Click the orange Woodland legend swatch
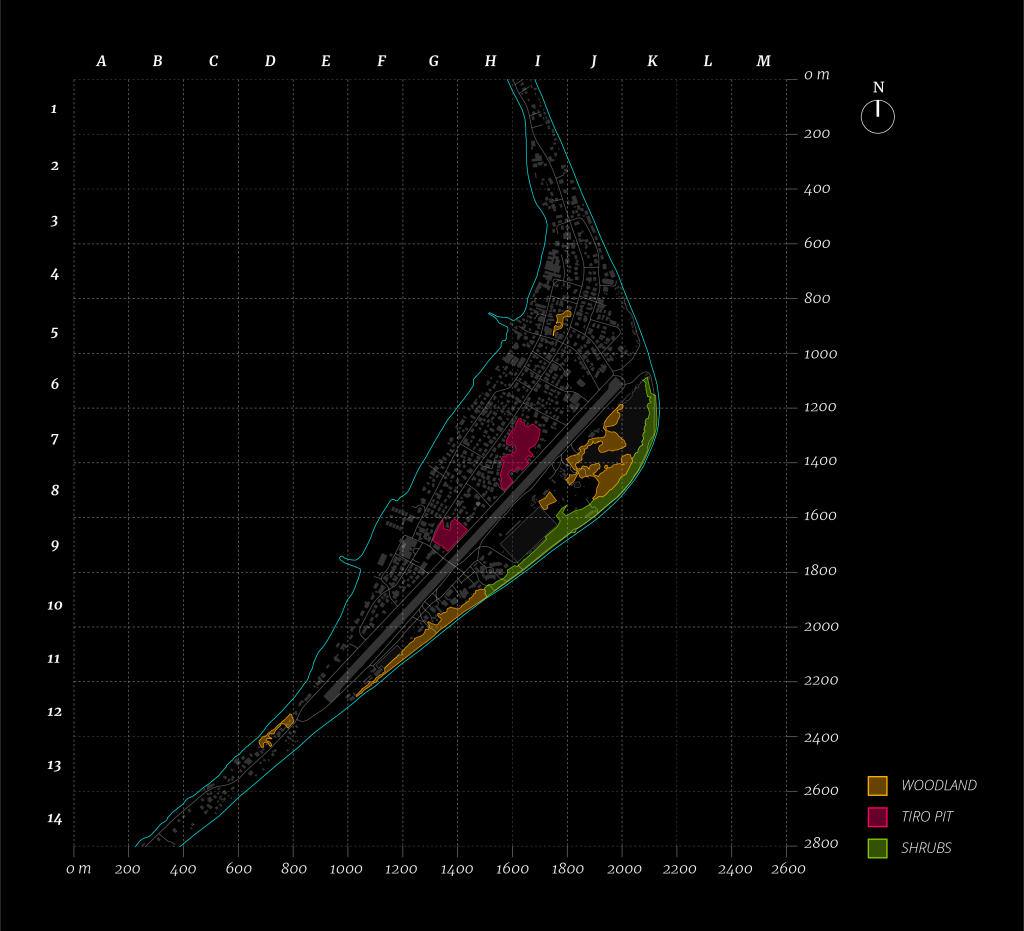This screenshot has width=1024, height=931. (x=877, y=786)
